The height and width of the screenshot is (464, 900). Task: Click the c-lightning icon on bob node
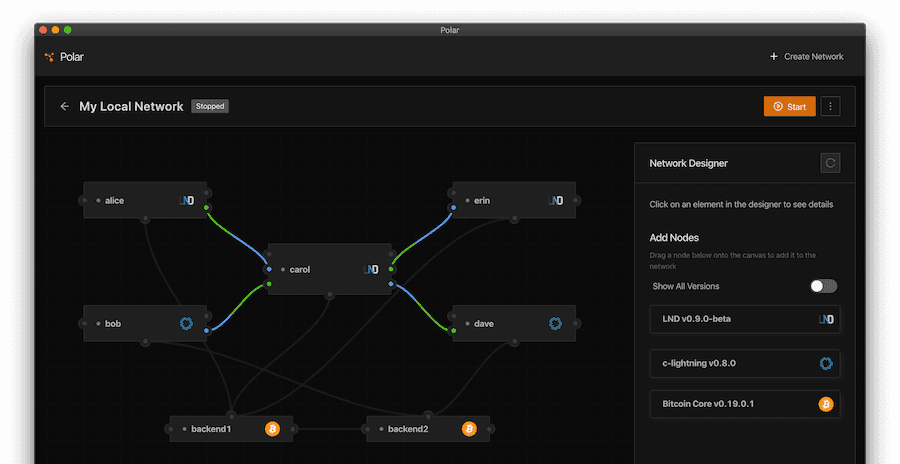(x=187, y=323)
